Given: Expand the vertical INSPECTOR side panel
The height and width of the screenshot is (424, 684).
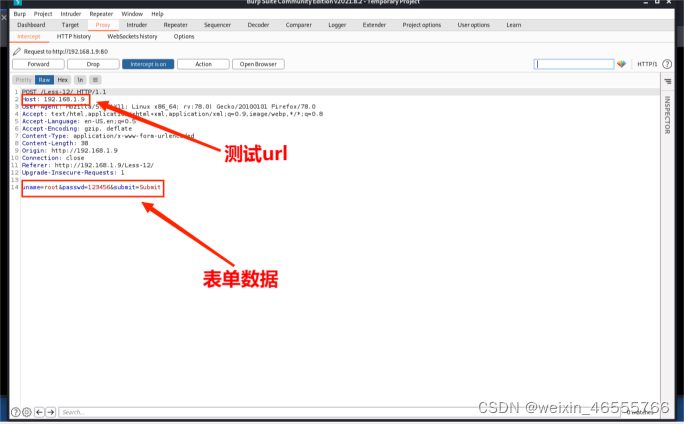Looking at the screenshot, I should click(x=667, y=115).
